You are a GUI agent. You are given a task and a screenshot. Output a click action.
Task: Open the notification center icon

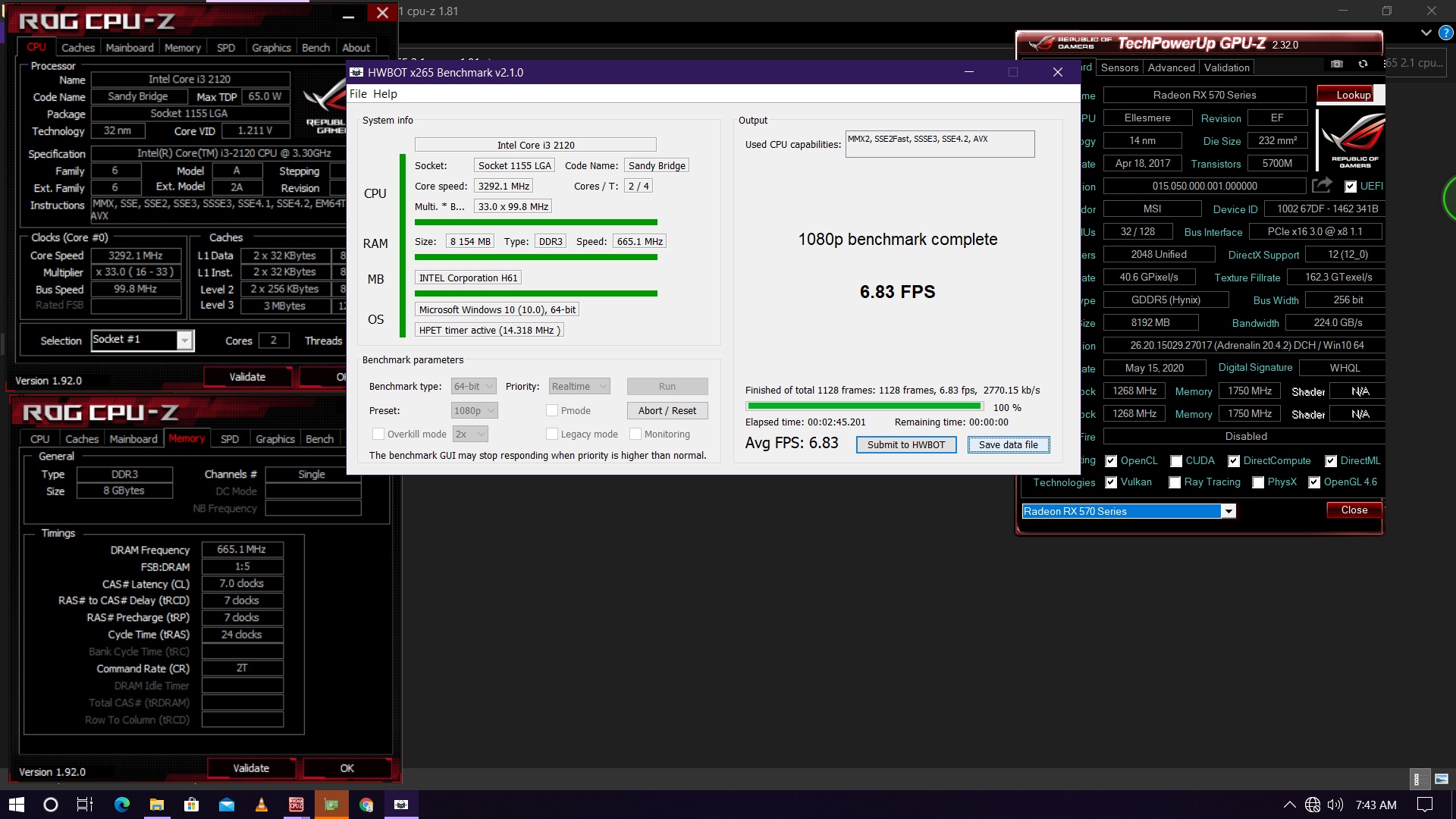(1425, 805)
